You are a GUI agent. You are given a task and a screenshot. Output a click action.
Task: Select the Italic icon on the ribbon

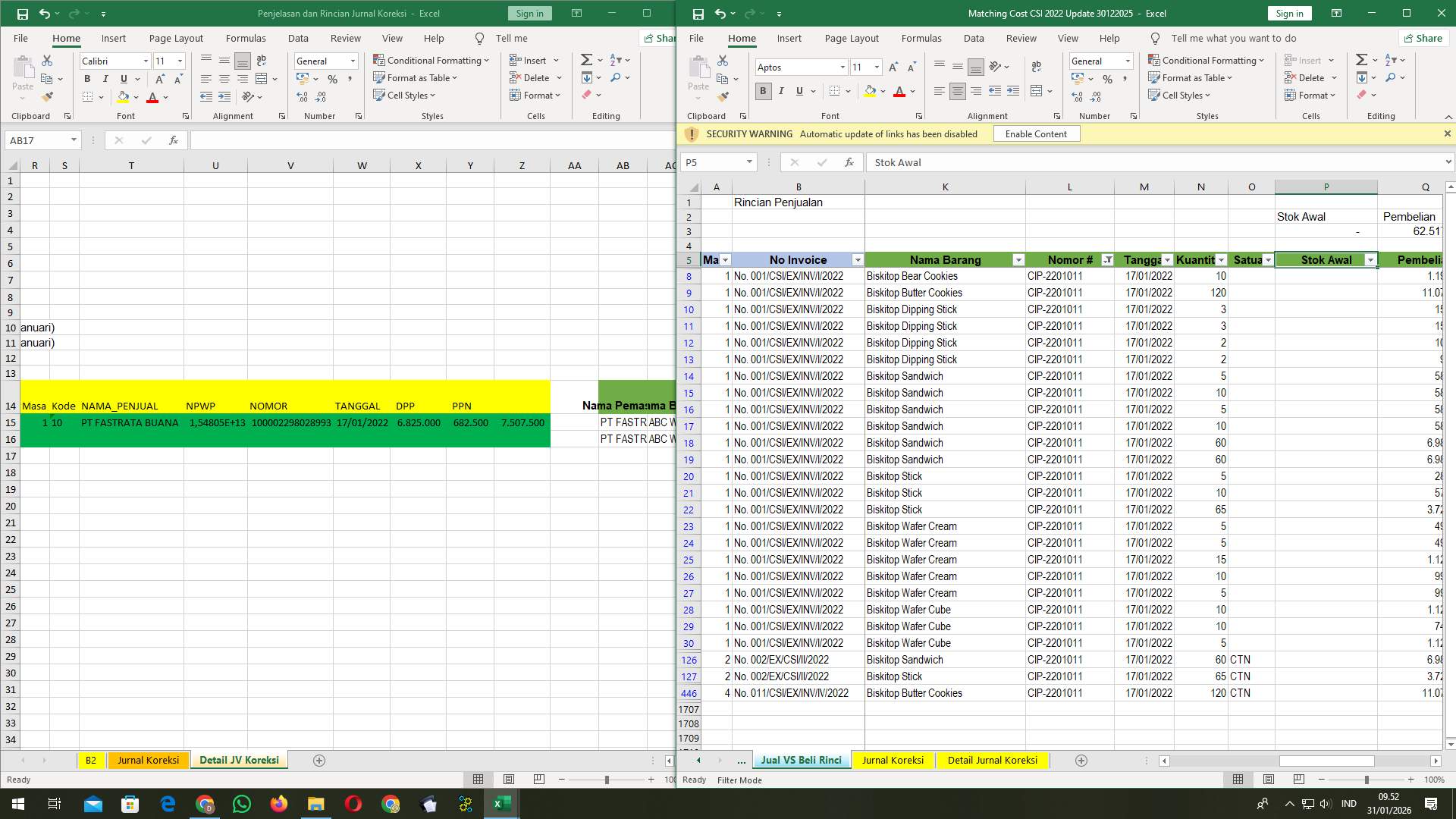[x=781, y=91]
